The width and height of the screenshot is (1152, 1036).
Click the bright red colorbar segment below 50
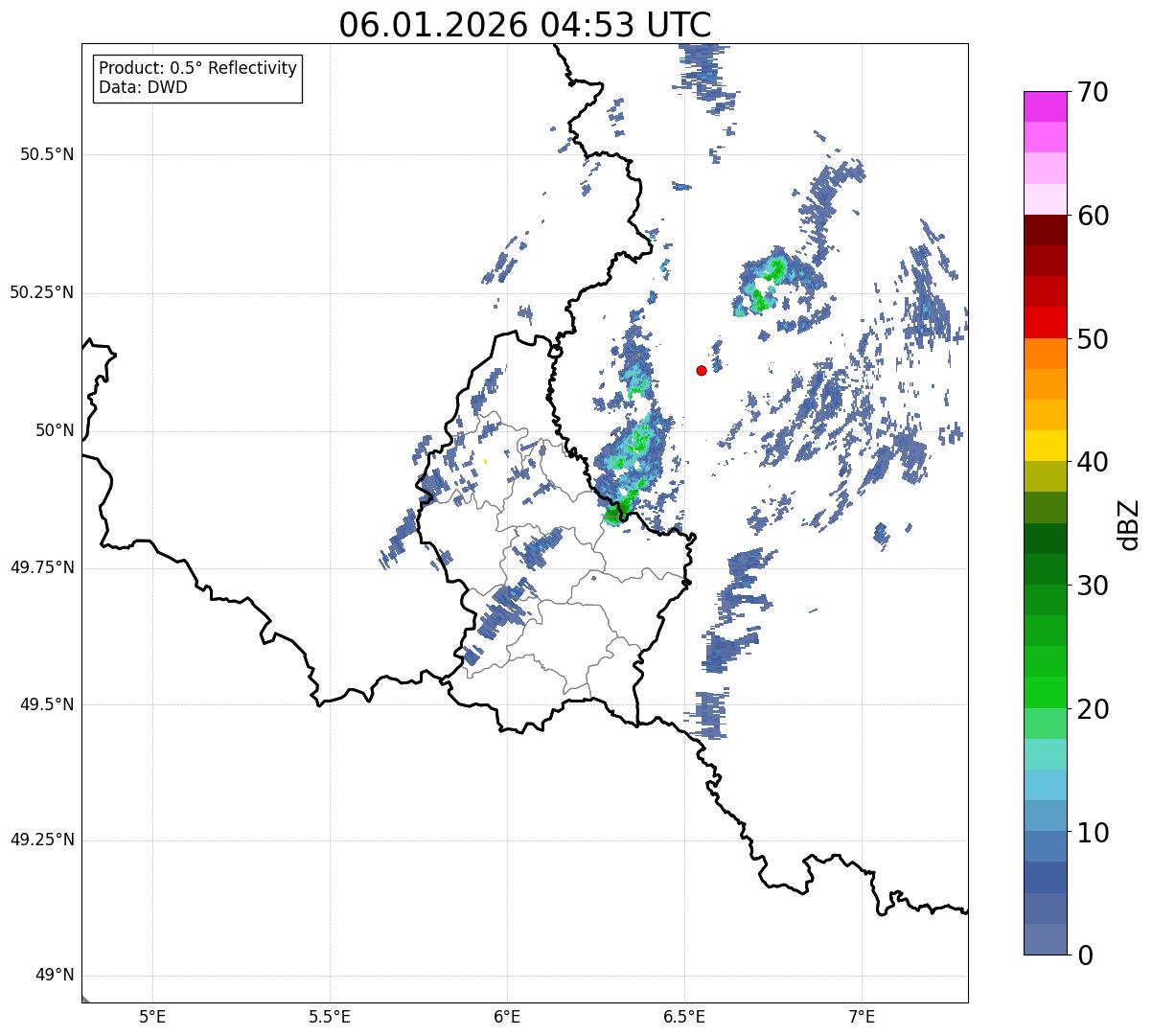(1046, 323)
